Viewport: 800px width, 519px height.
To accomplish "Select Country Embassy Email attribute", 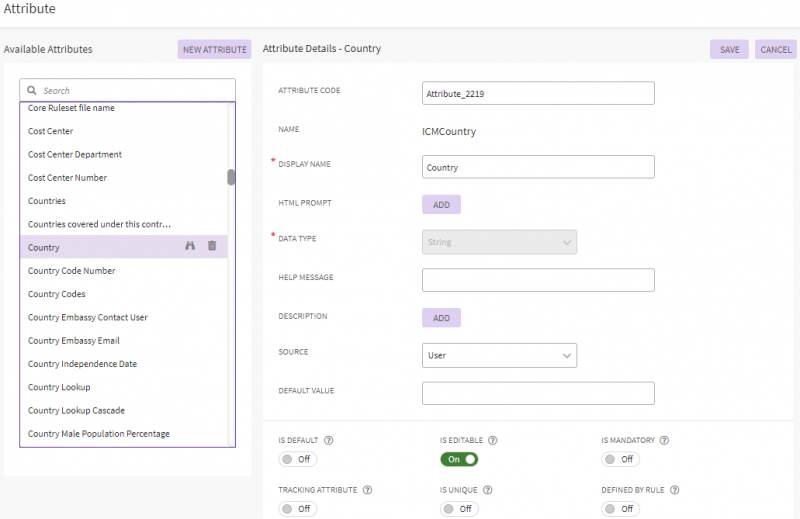I will tap(123, 340).
